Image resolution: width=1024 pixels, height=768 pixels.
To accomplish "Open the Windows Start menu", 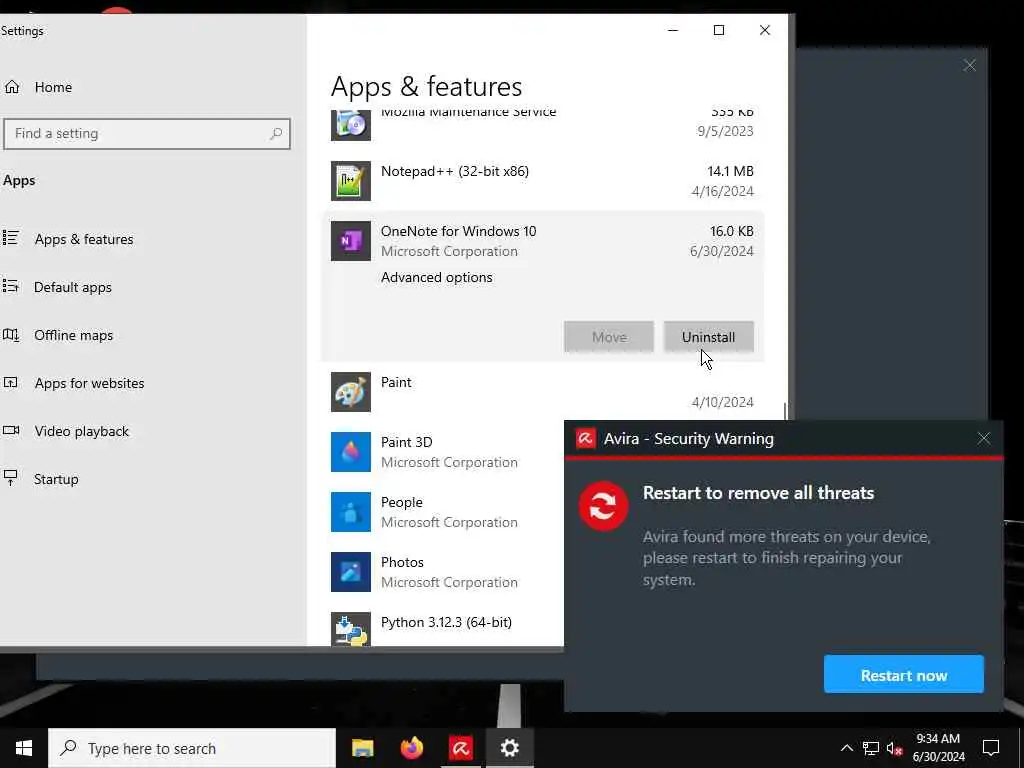I will pos(24,748).
